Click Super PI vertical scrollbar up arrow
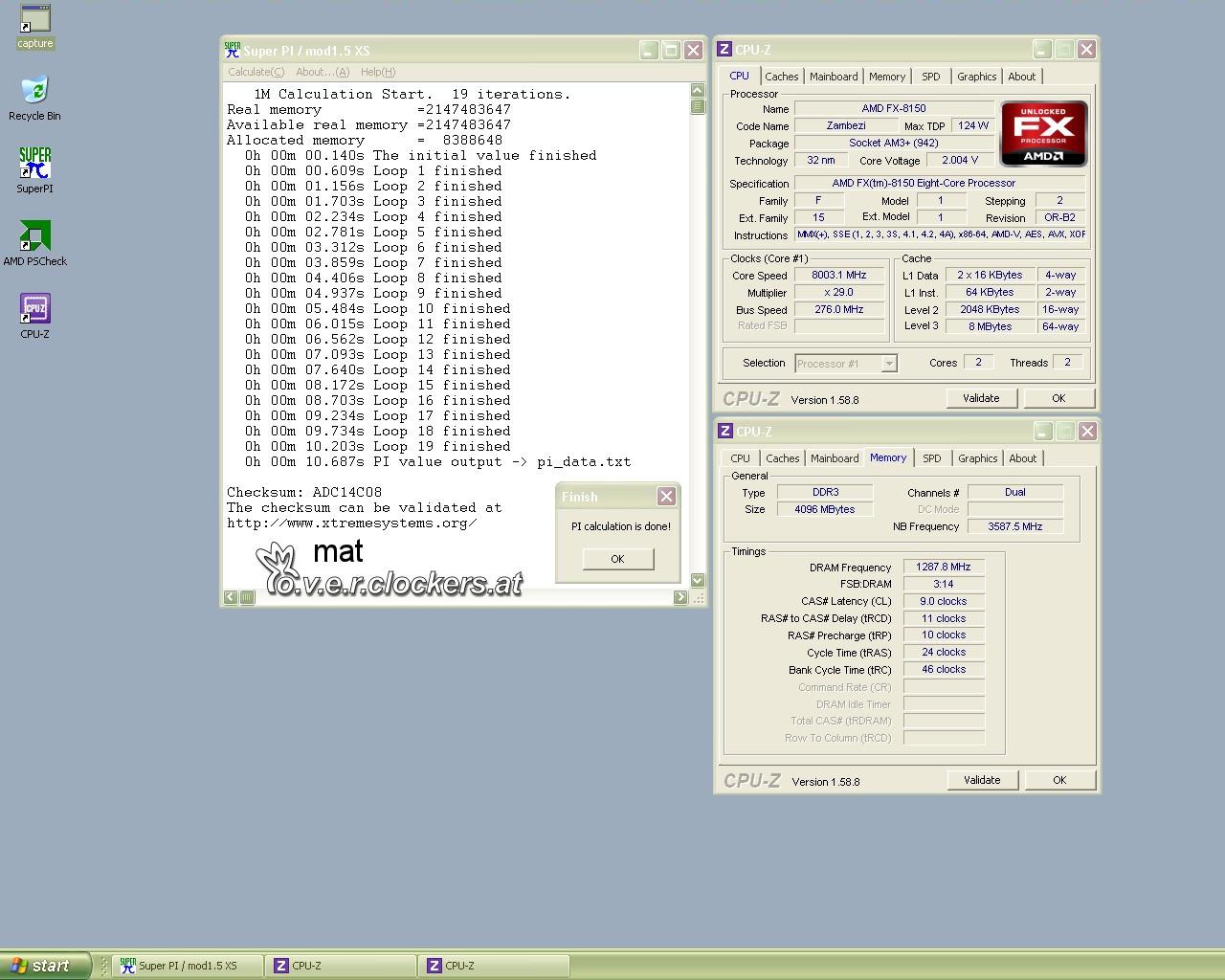This screenshot has width=1225, height=980. pyautogui.click(x=698, y=91)
